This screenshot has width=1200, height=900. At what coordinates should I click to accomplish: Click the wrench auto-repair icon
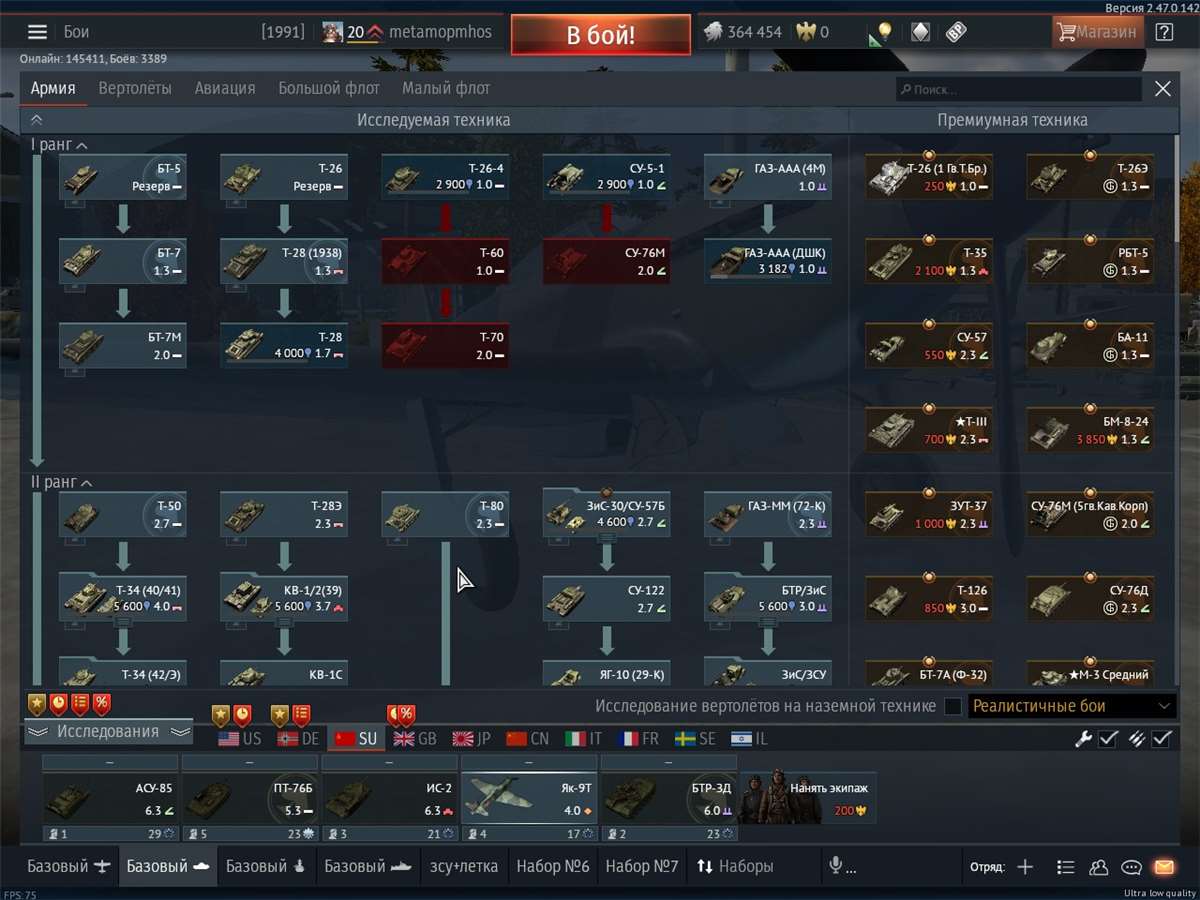pyautogui.click(x=1083, y=739)
